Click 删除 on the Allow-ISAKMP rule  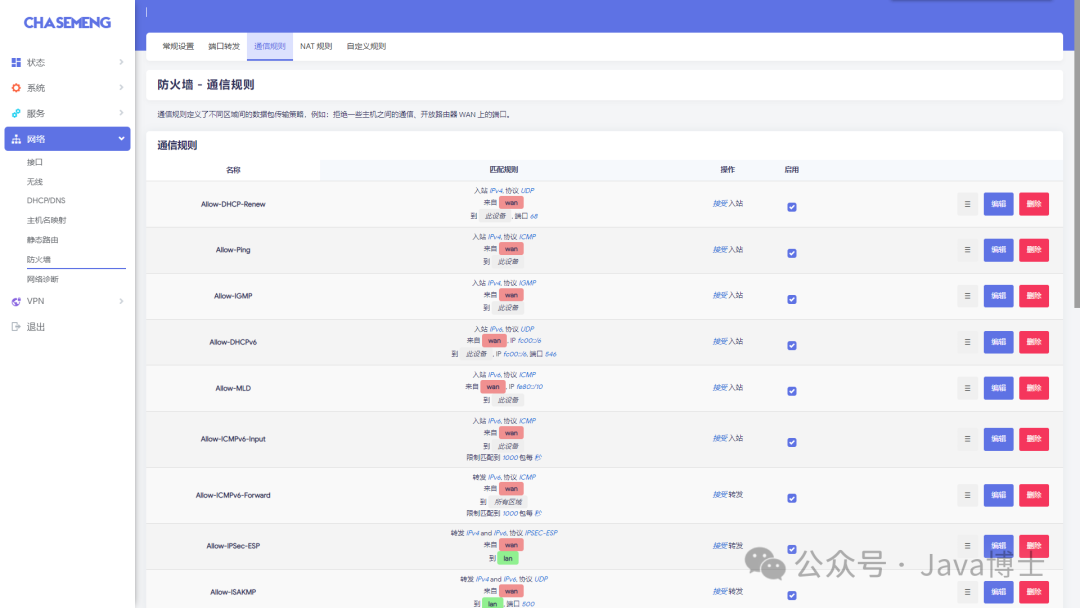click(1033, 591)
